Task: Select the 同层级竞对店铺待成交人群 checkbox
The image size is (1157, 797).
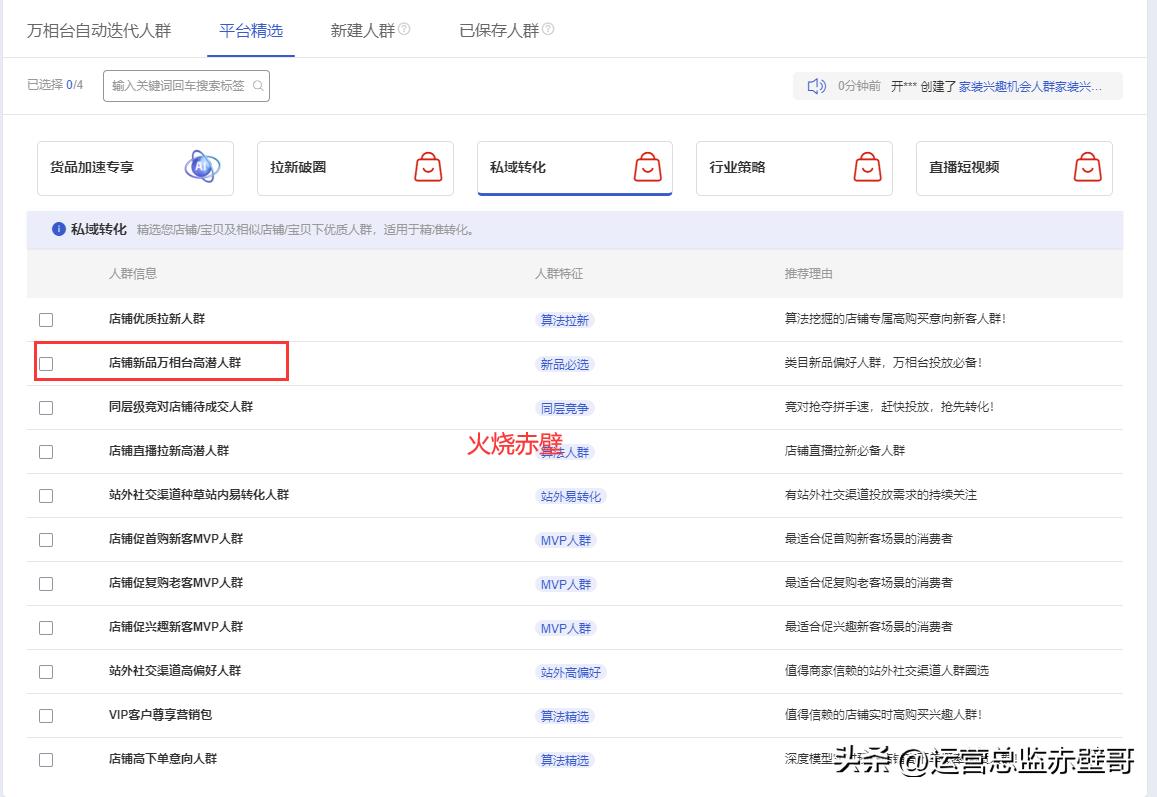Action: tap(45, 408)
